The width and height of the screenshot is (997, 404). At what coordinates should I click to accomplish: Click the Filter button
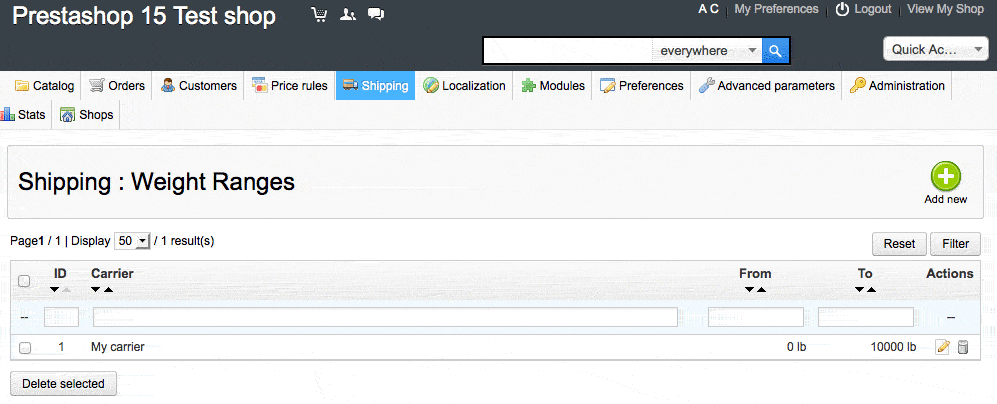tap(955, 244)
